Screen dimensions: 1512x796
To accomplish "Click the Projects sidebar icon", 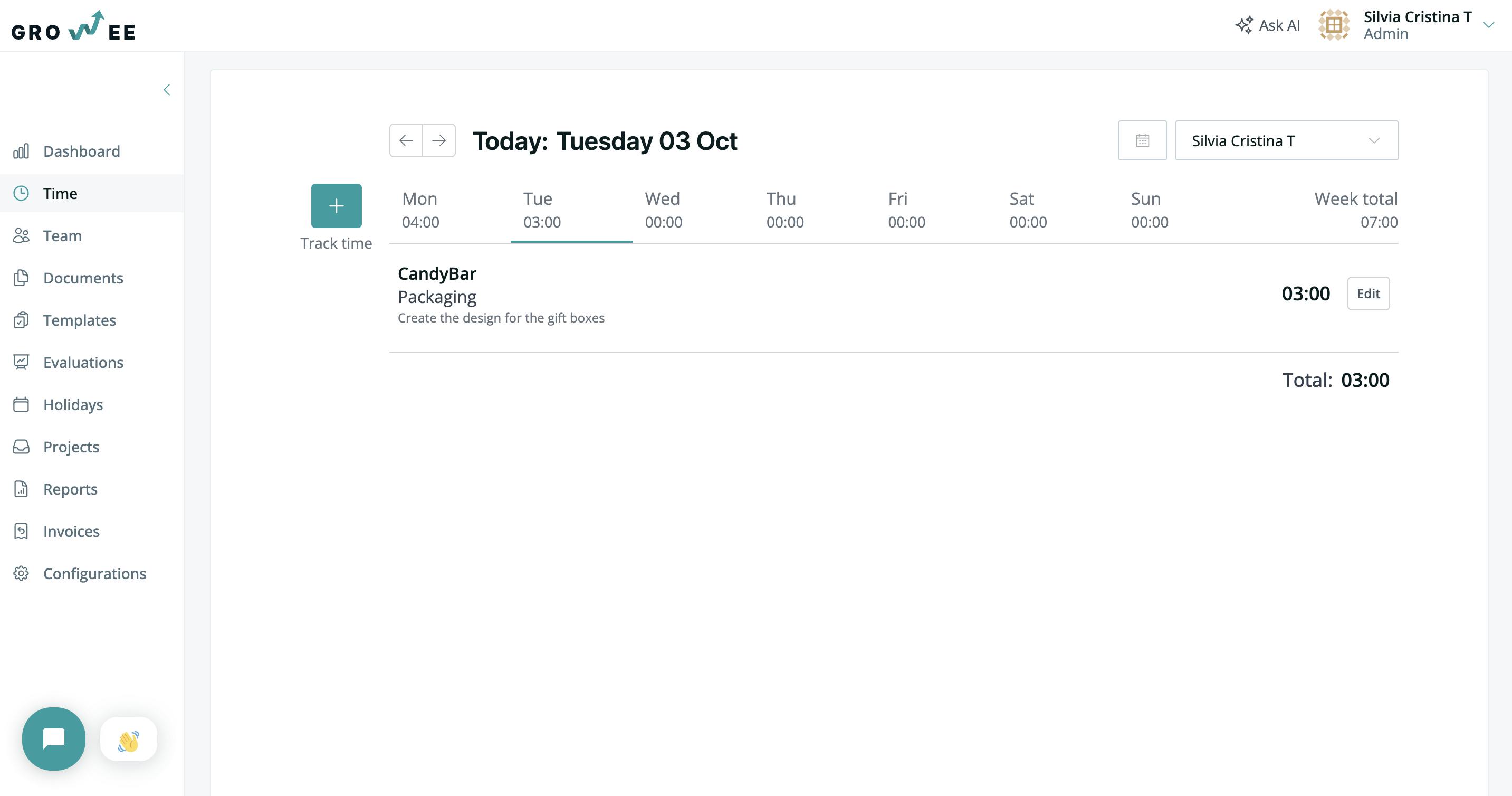I will coord(22,447).
